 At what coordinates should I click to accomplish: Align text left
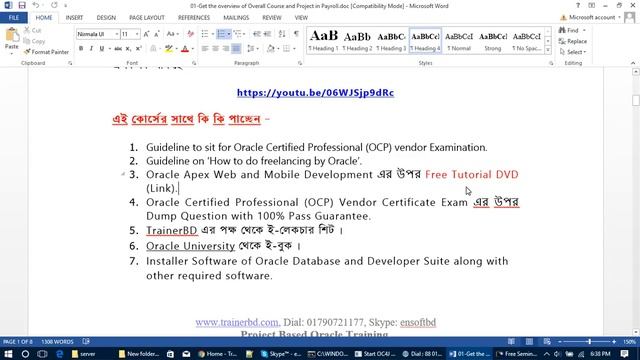(x=205, y=49)
